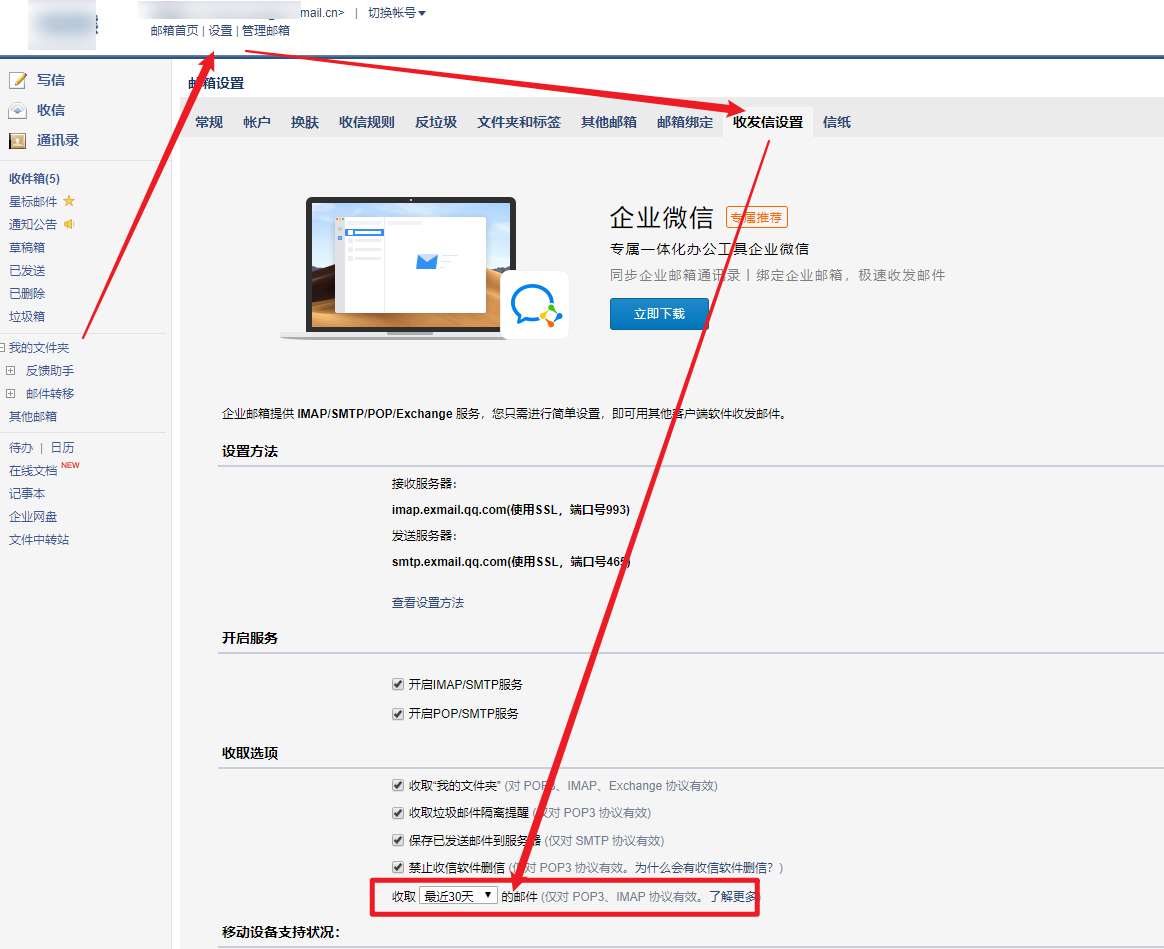The width and height of the screenshot is (1164, 949).
Task: Expand the 邮件转移 folder
Action: pos(10,394)
